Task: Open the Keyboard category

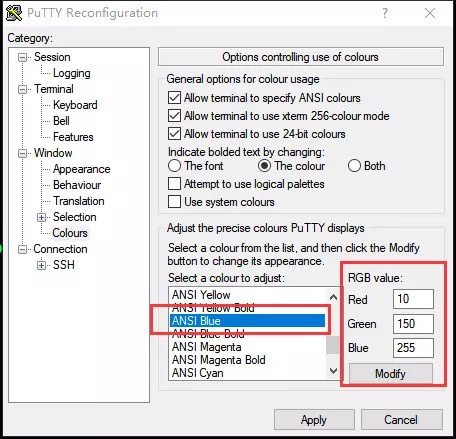Action: [75, 105]
